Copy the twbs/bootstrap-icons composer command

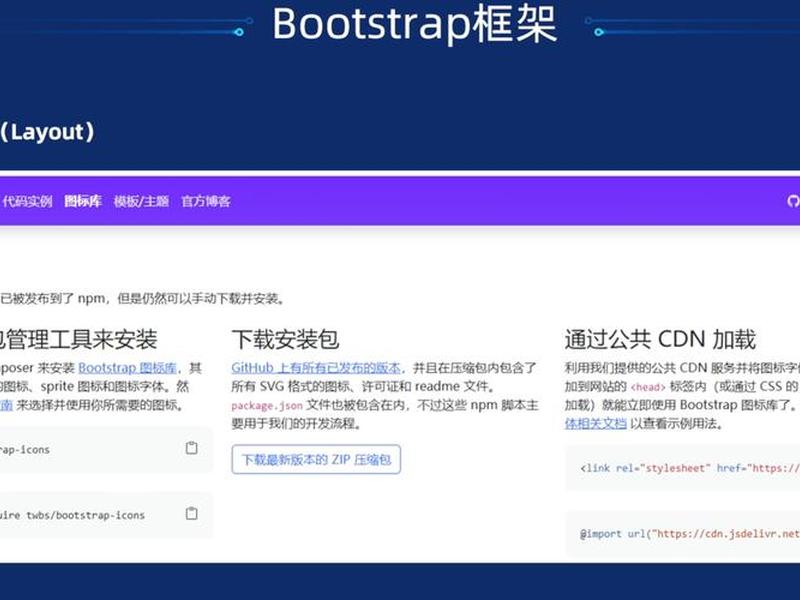point(191,513)
